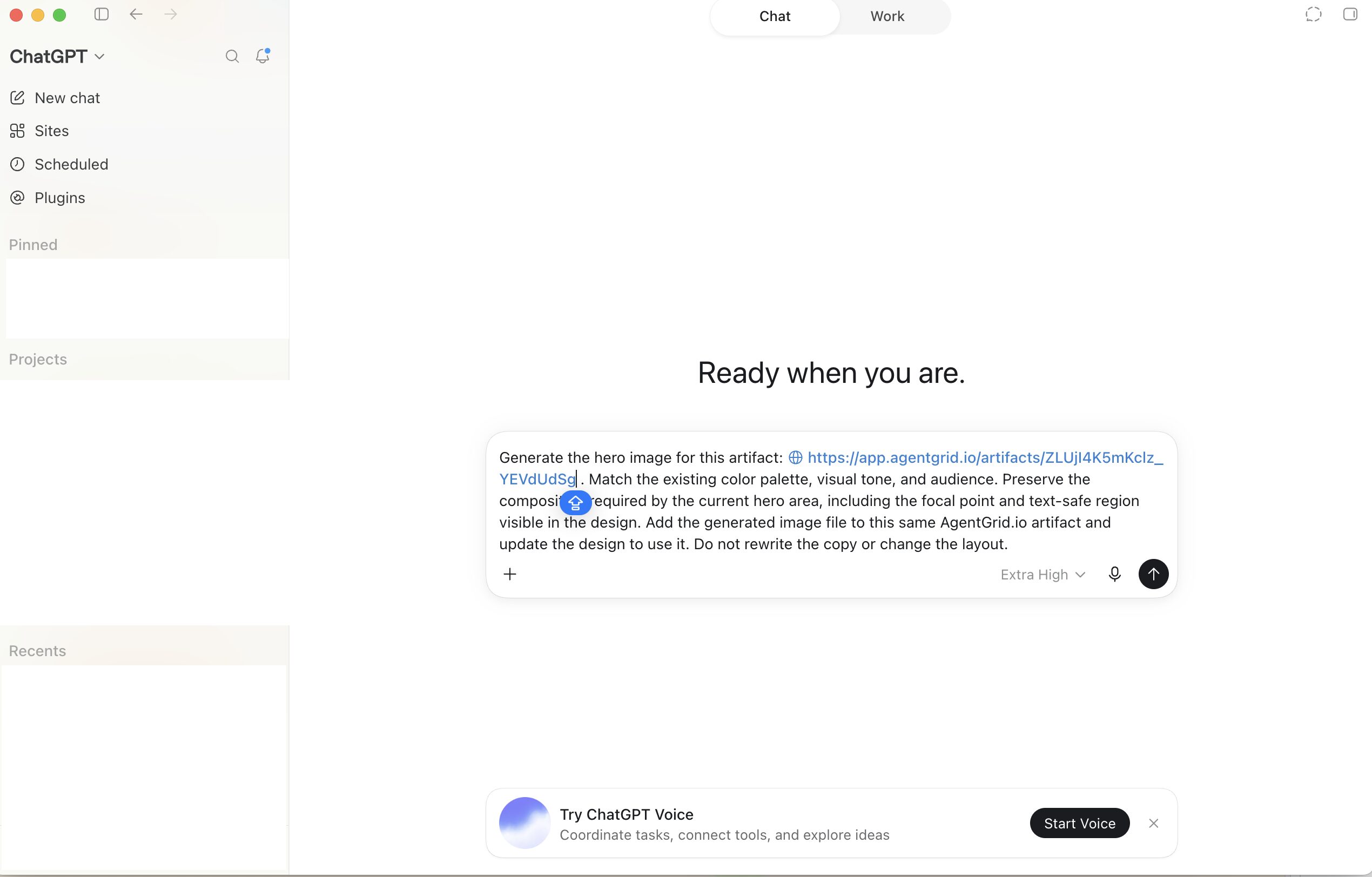Dismiss the Try ChatGPT Voice banner
The height and width of the screenshot is (877, 1372).
1154,824
